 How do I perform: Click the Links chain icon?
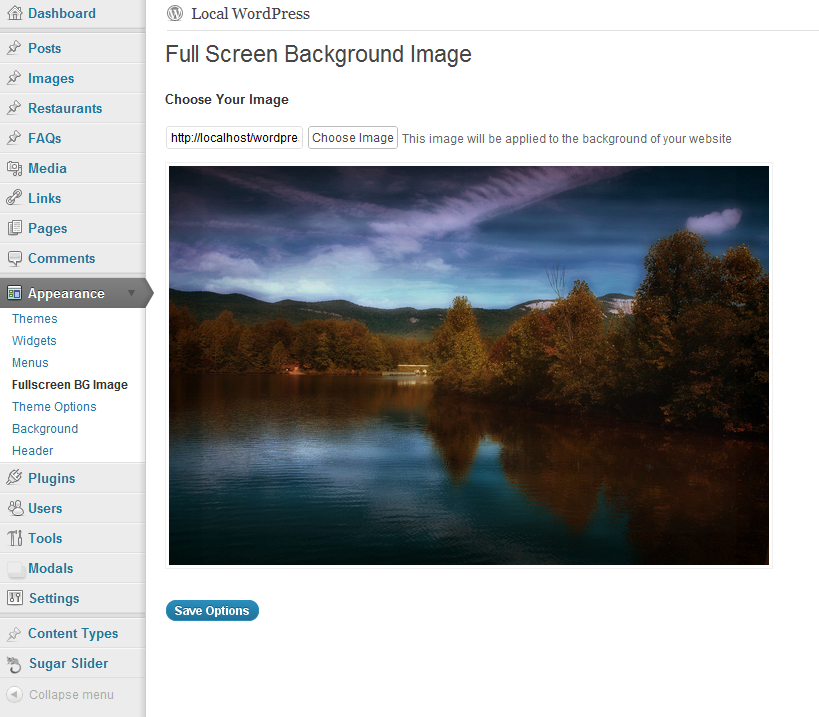(x=14, y=198)
